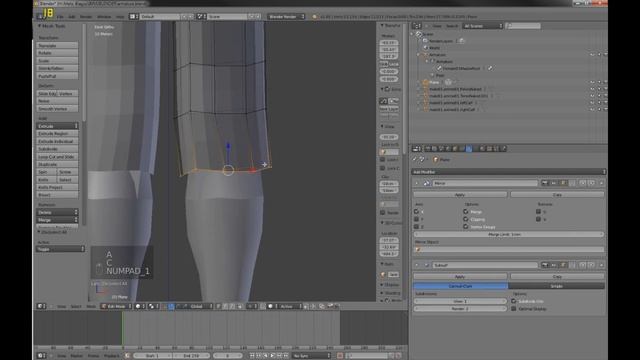This screenshot has height=360, width=640.
Task: Click the Loop Cut and Slide button
Action: click(x=57, y=157)
